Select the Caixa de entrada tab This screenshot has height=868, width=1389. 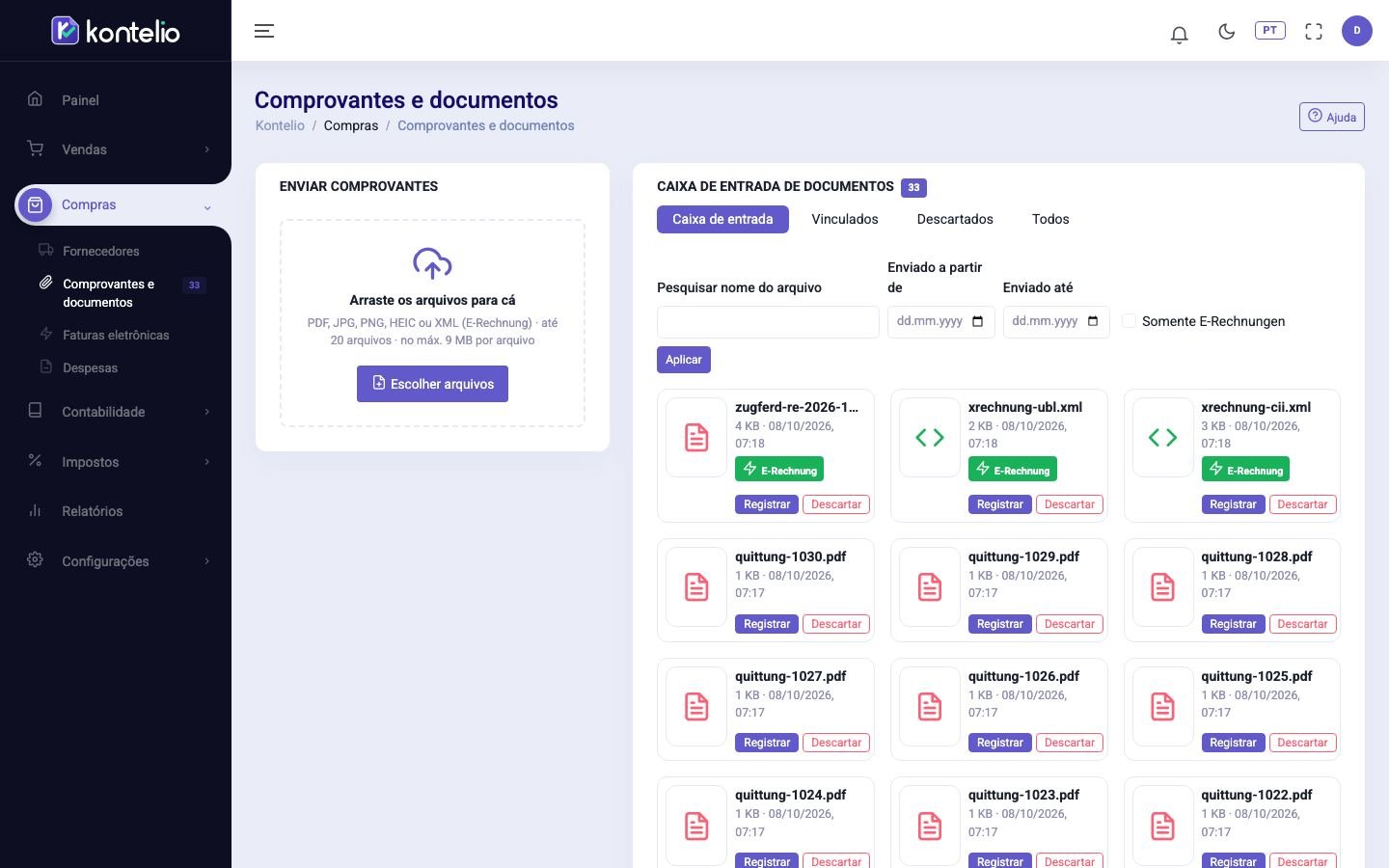pos(722,219)
